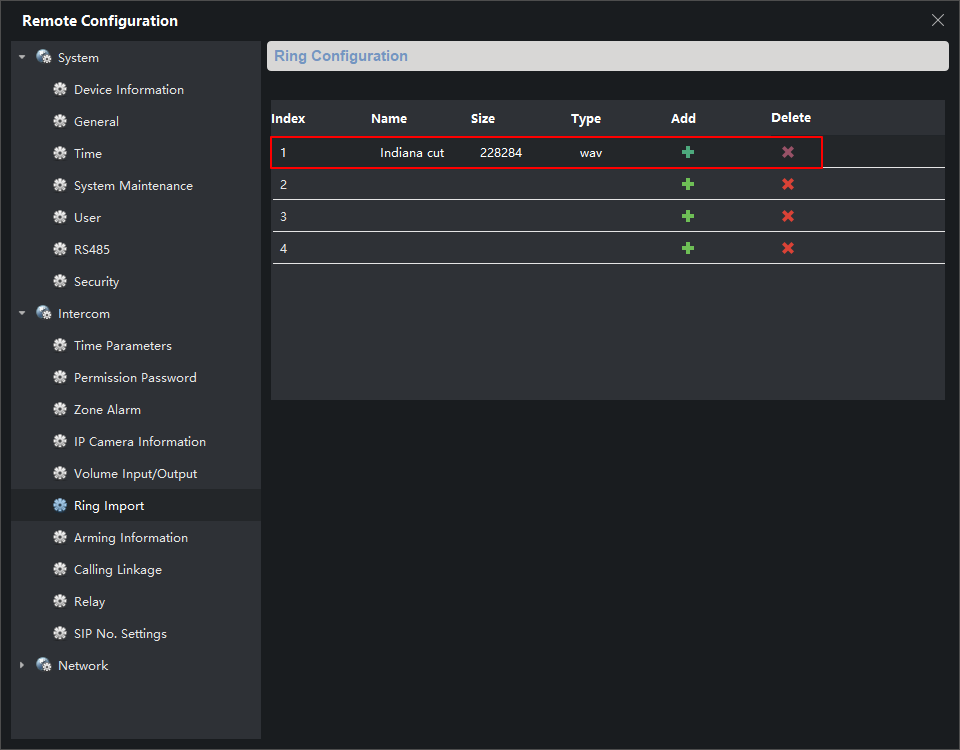Viewport: 960px width, 750px height.
Task: Click the Name column header
Action: coord(389,118)
